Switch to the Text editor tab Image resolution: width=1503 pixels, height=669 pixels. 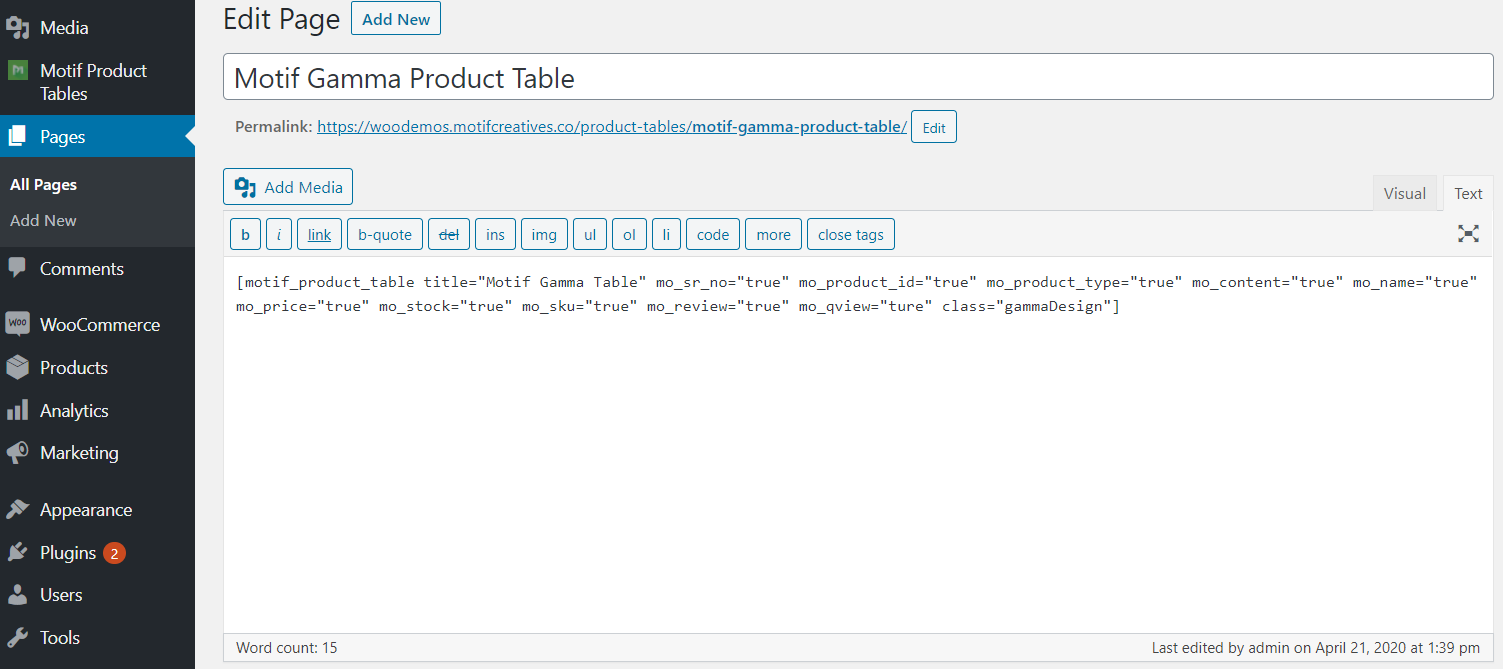(x=1468, y=193)
